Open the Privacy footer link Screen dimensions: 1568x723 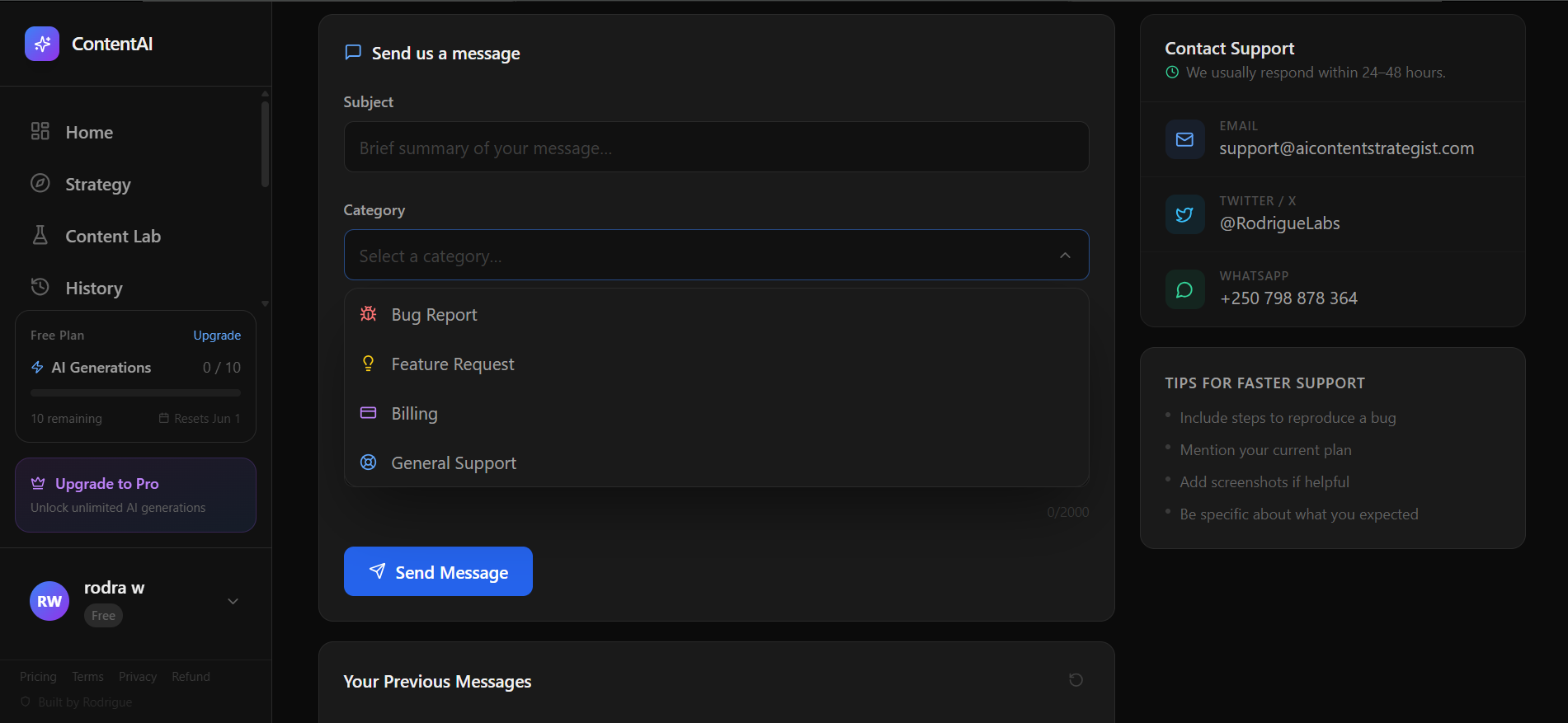[138, 676]
